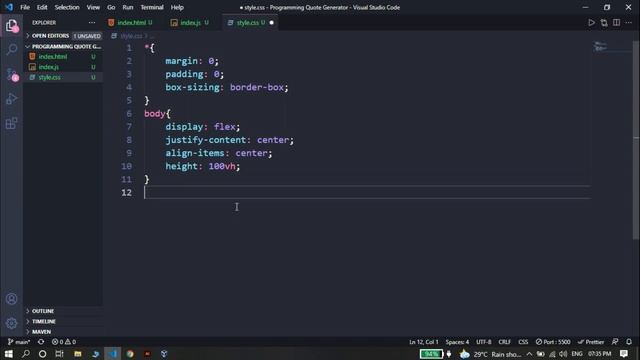Open the Help menu
The image size is (640, 360).
(x=177, y=7)
